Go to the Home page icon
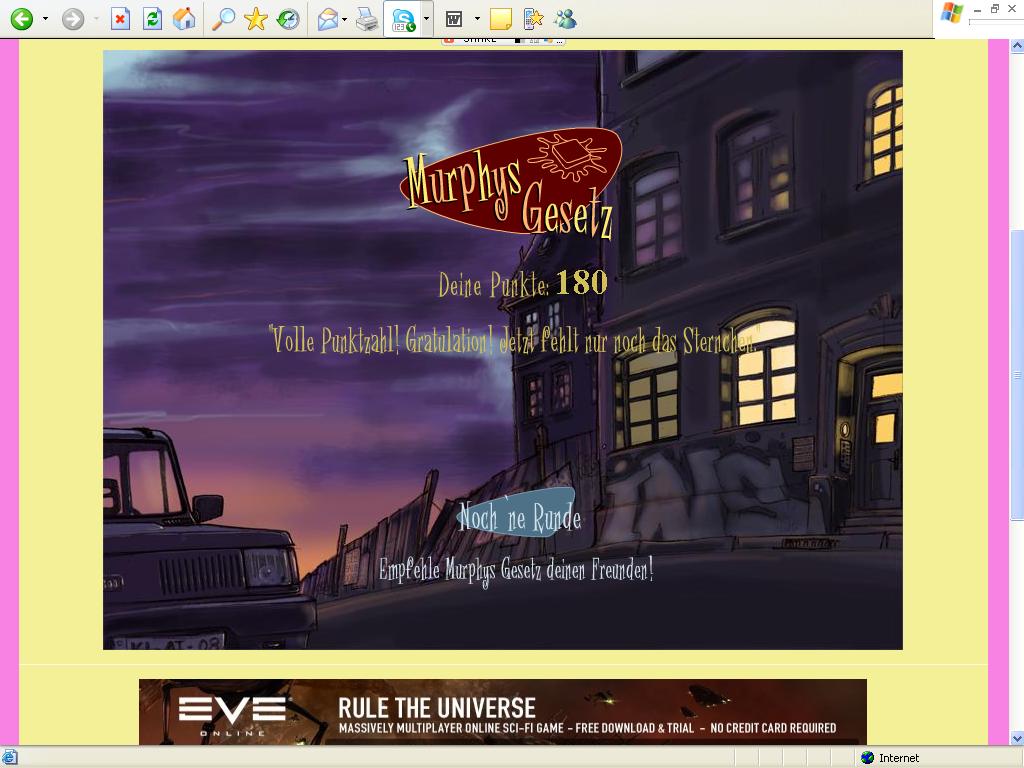Viewport: 1024px width, 768px height. [184, 19]
